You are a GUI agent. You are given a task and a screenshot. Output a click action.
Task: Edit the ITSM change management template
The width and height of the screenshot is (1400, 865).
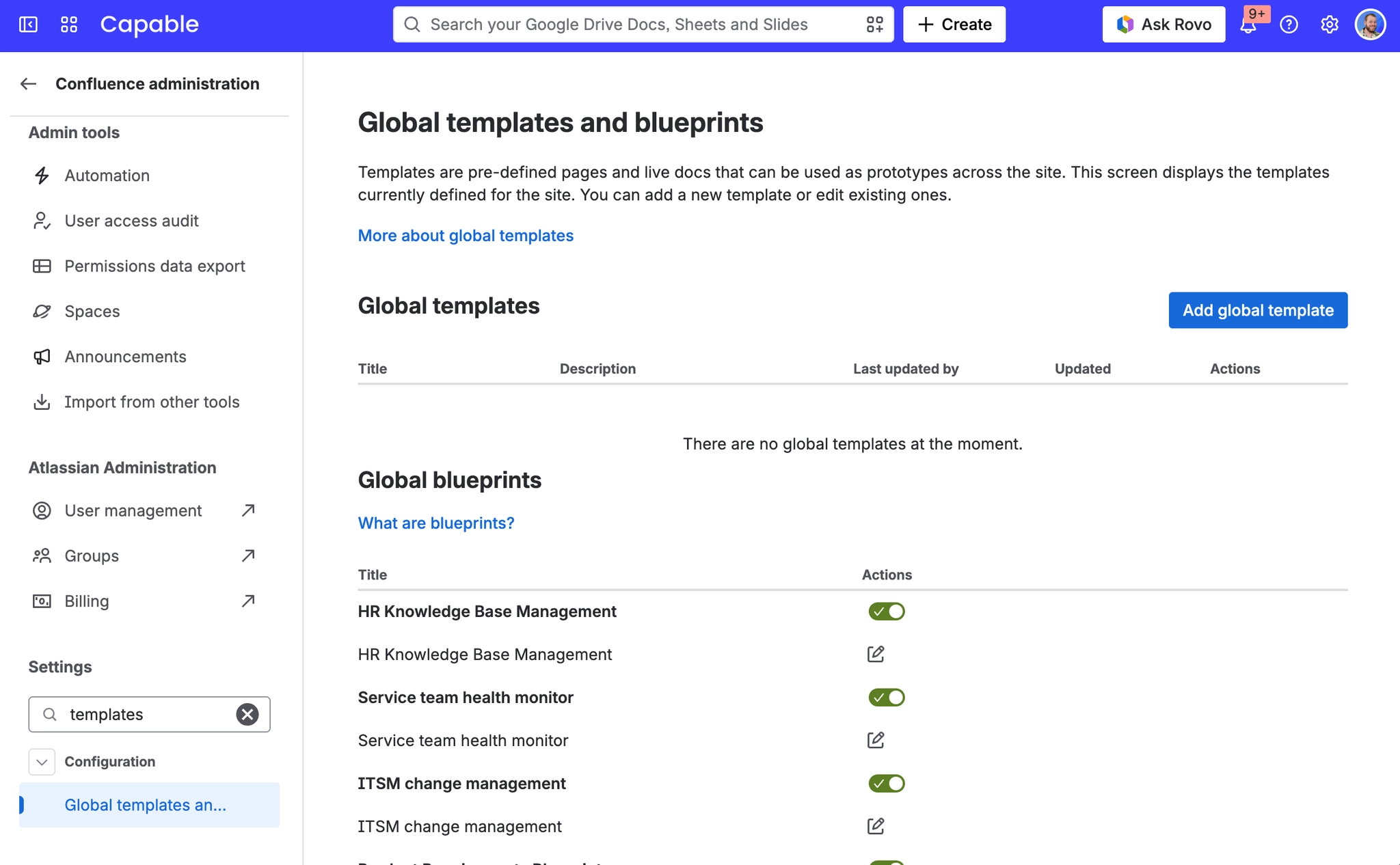pyautogui.click(x=876, y=826)
